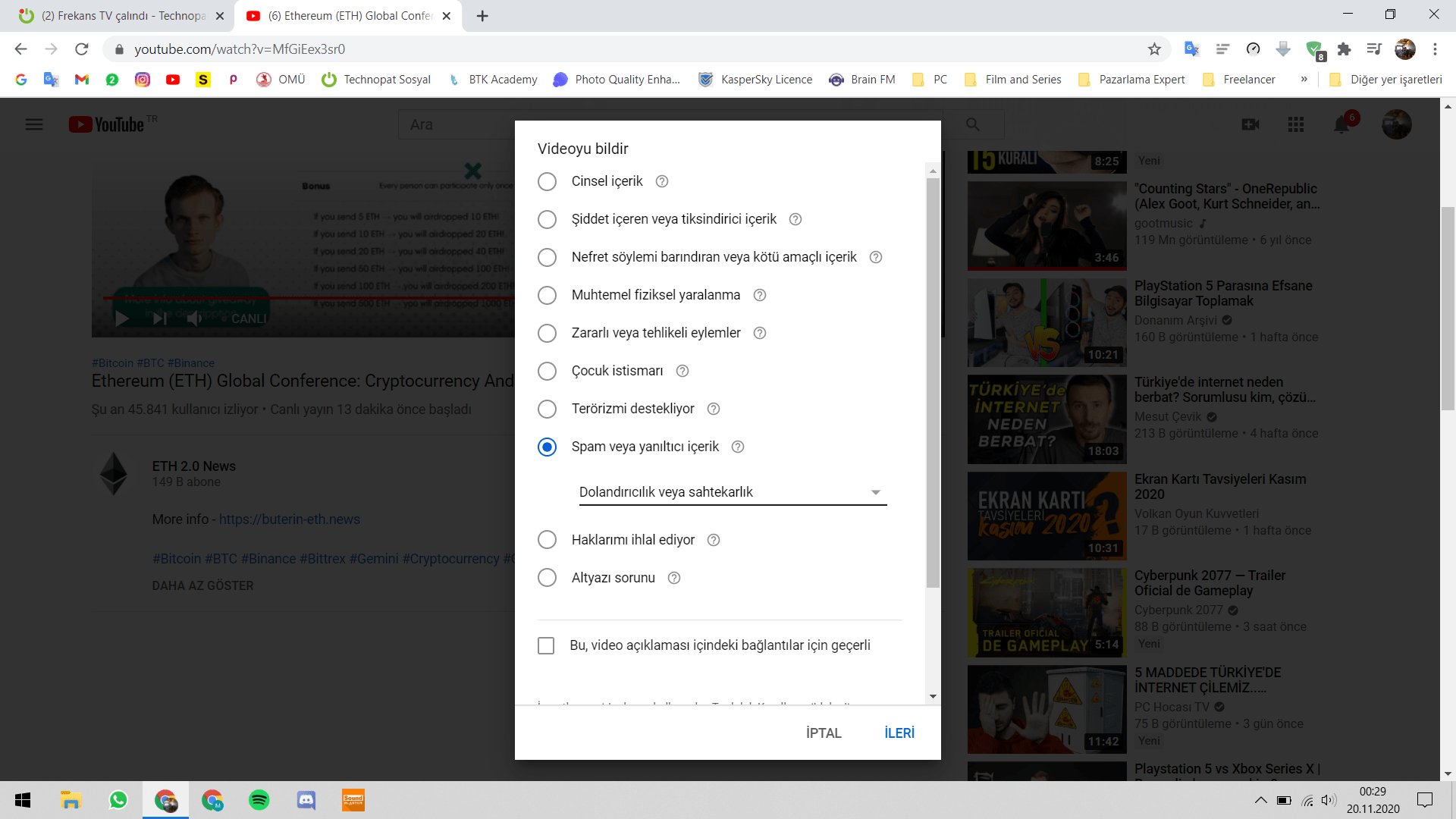Switch to Frekans TV Technopat tab
Screen dimensions: 1456x819
tap(121, 16)
